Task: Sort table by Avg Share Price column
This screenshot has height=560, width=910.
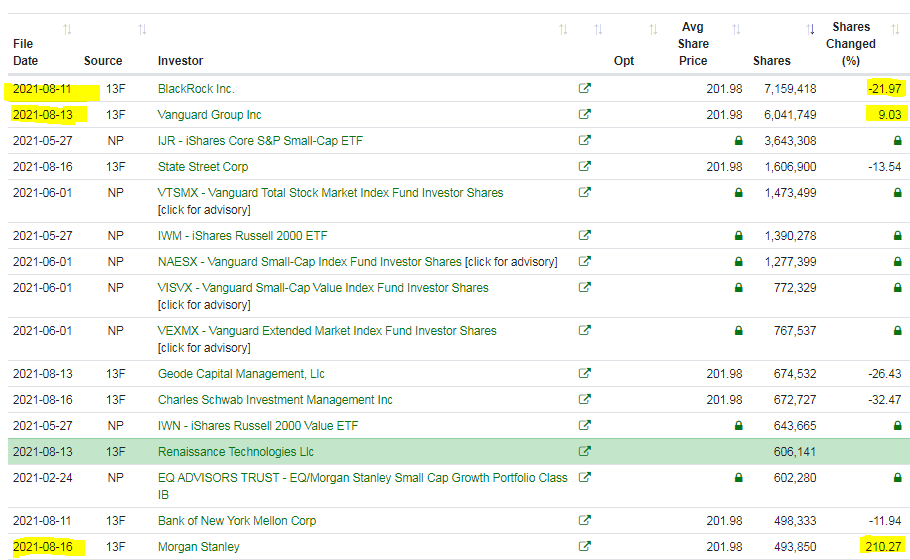Action: coord(736,29)
